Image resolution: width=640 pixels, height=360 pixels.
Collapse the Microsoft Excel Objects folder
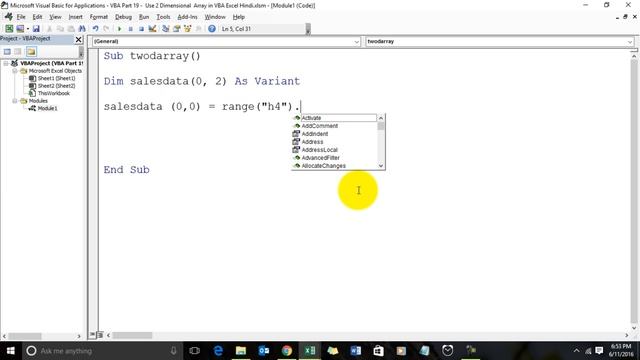pyautogui.click(x=15, y=71)
